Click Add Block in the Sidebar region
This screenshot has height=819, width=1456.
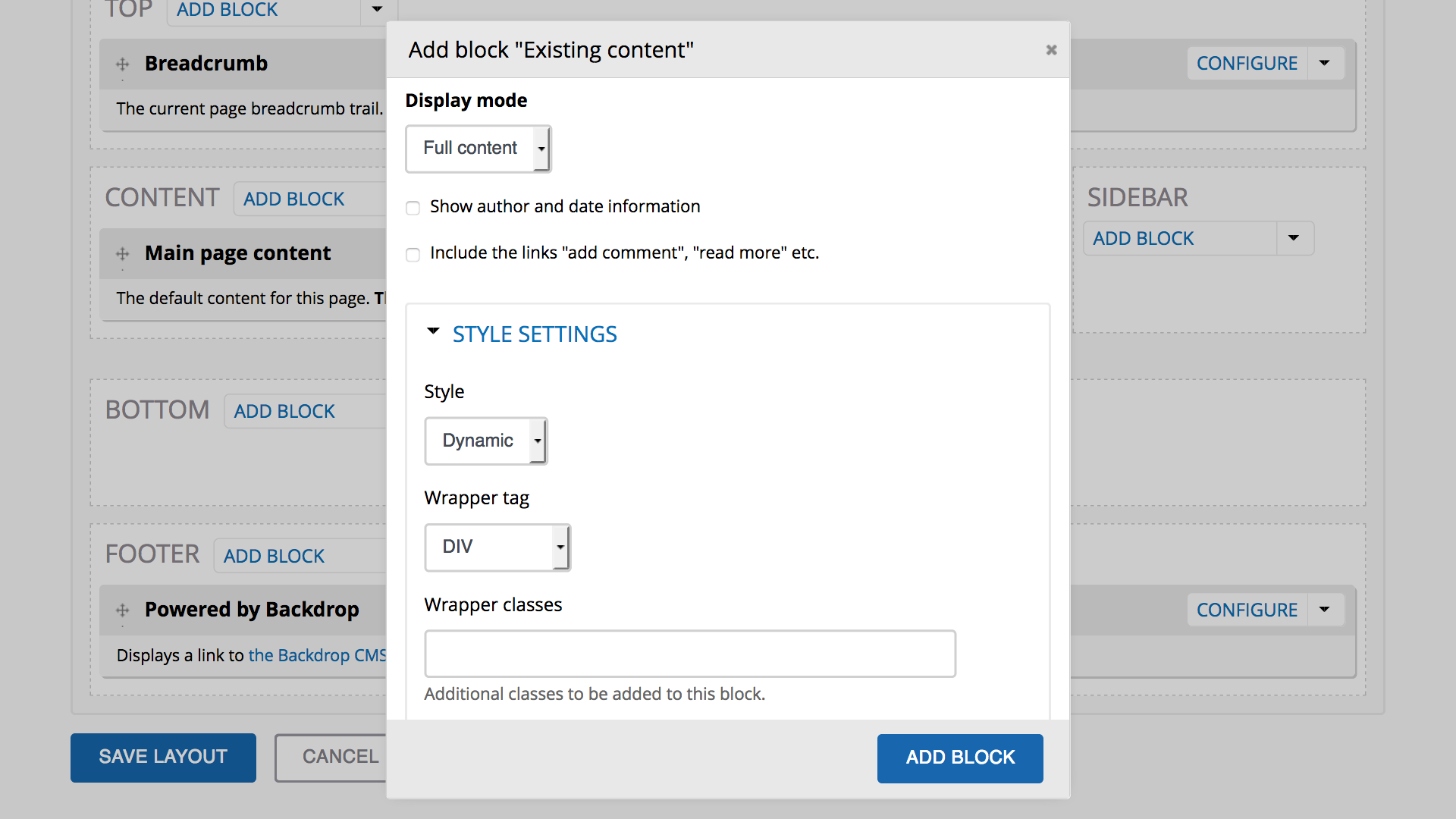pos(1143,238)
